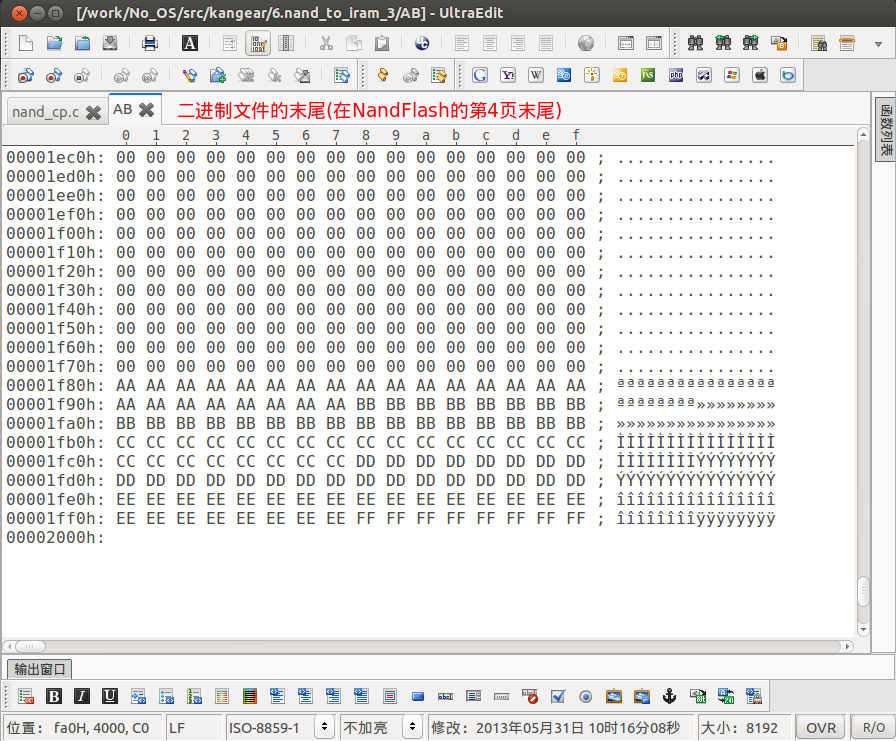Click the Apple logo toolbar icon
Image resolution: width=896 pixels, height=741 pixels.
coord(760,75)
